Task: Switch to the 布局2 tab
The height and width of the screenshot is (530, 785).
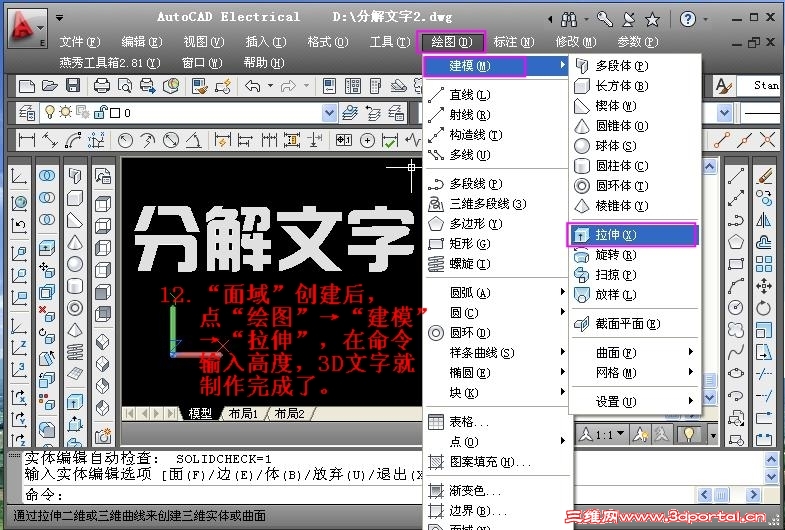Action: pyautogui.click(x=289, y=413)
